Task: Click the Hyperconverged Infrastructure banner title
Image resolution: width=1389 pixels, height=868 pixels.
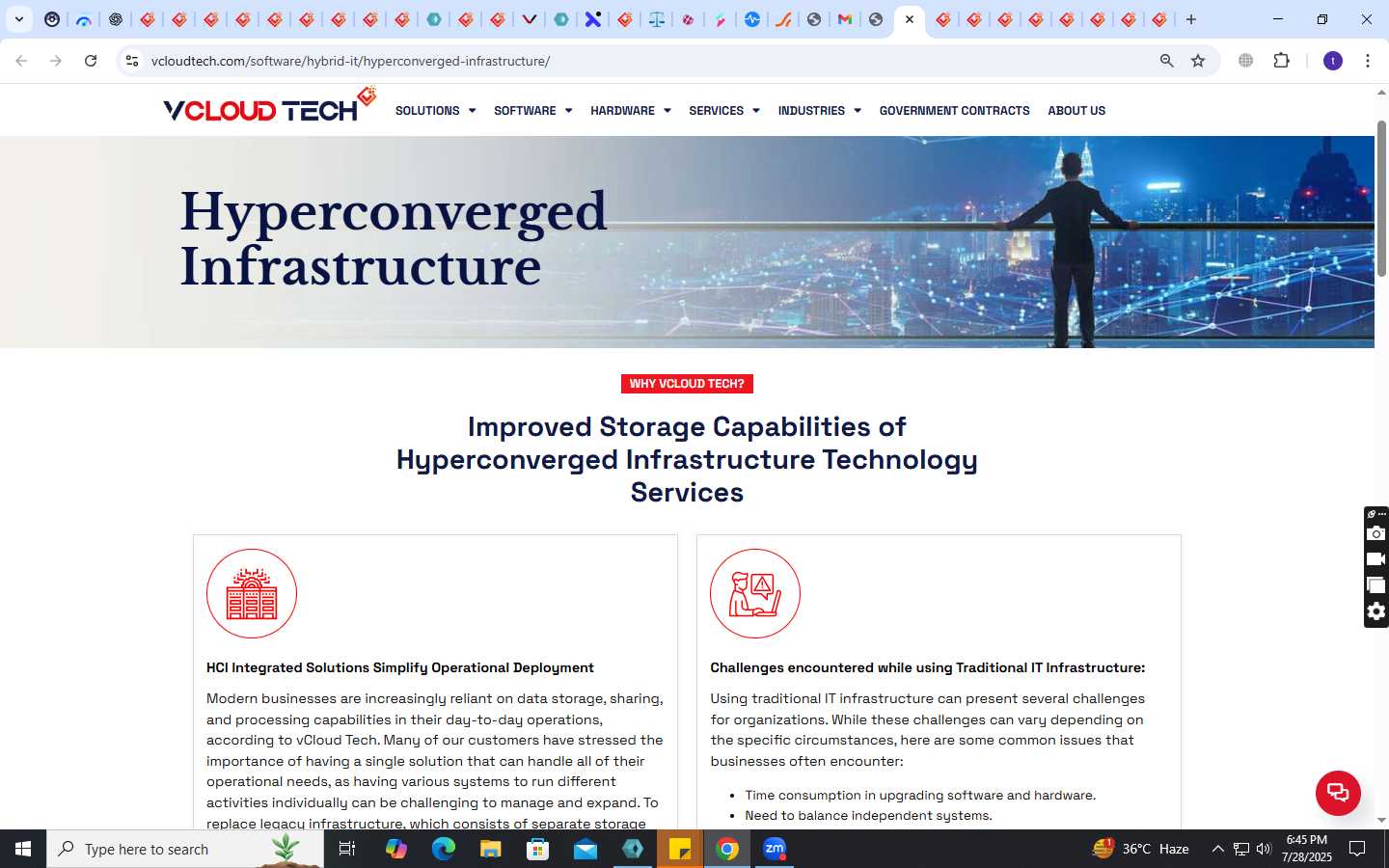Action: [394, 239]
